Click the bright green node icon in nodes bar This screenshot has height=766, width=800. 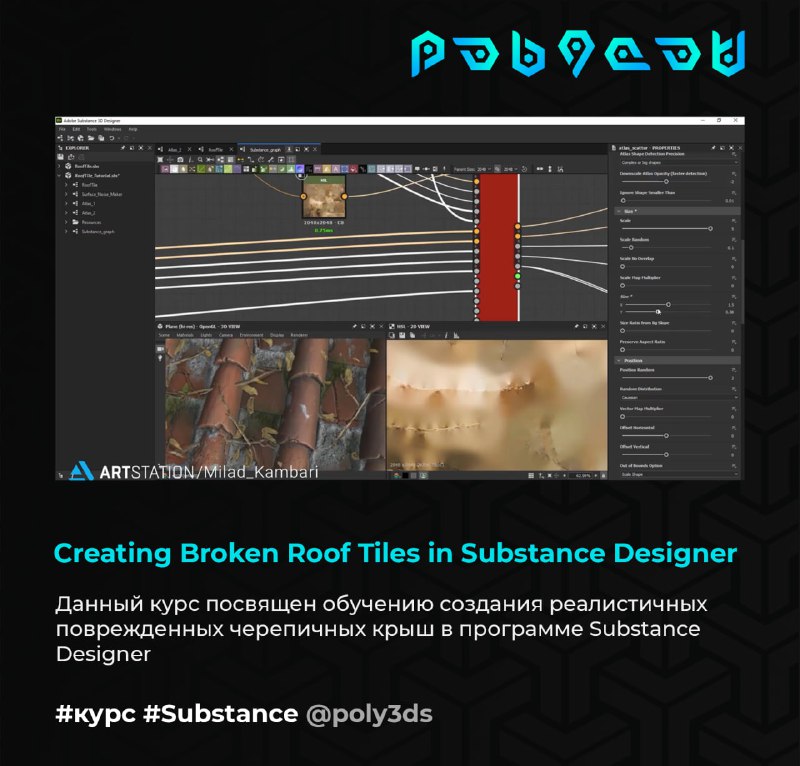point(228,168)
